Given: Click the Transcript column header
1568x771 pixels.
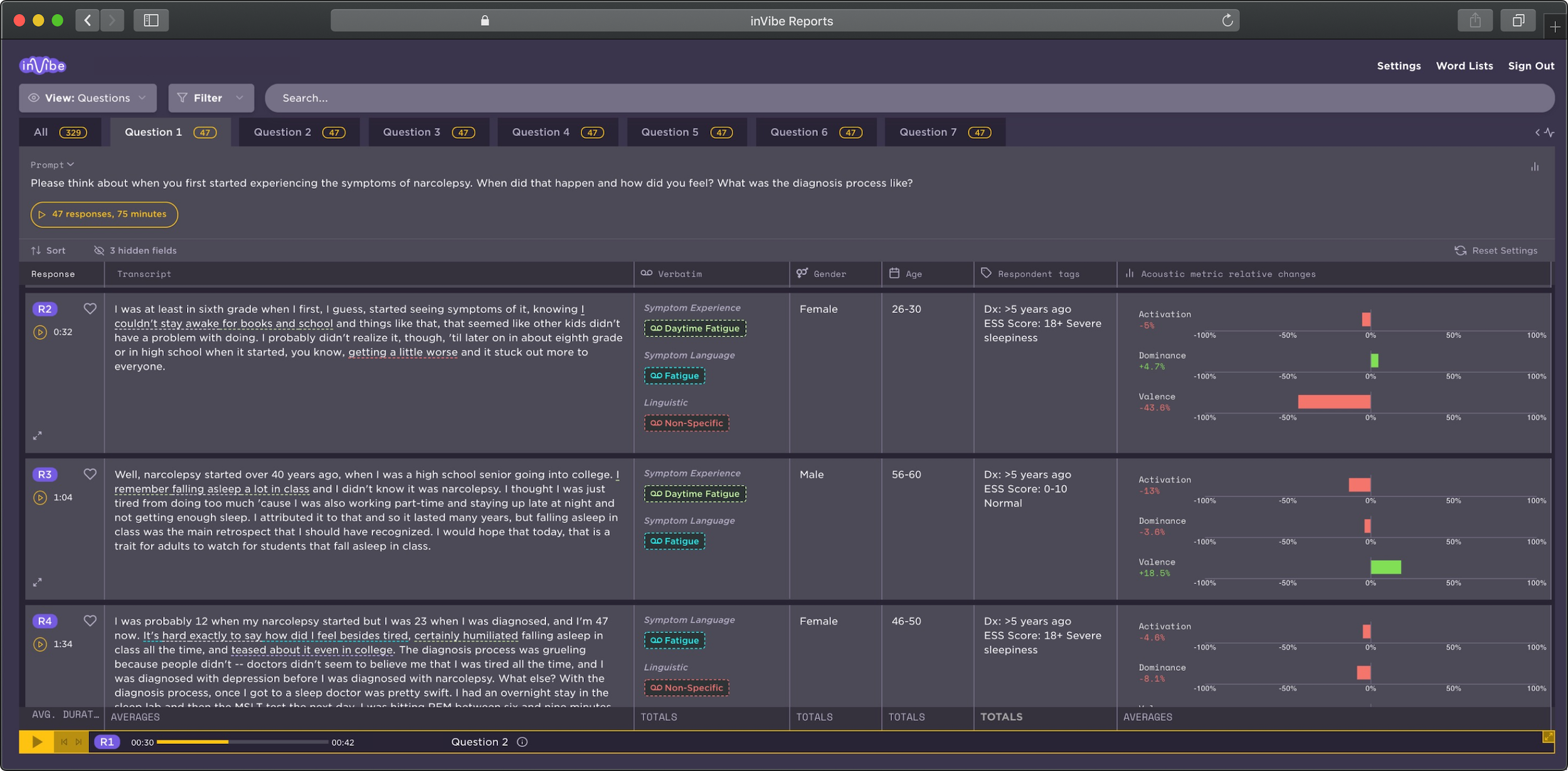Looking at the screenshot, I should click(369, 274).
